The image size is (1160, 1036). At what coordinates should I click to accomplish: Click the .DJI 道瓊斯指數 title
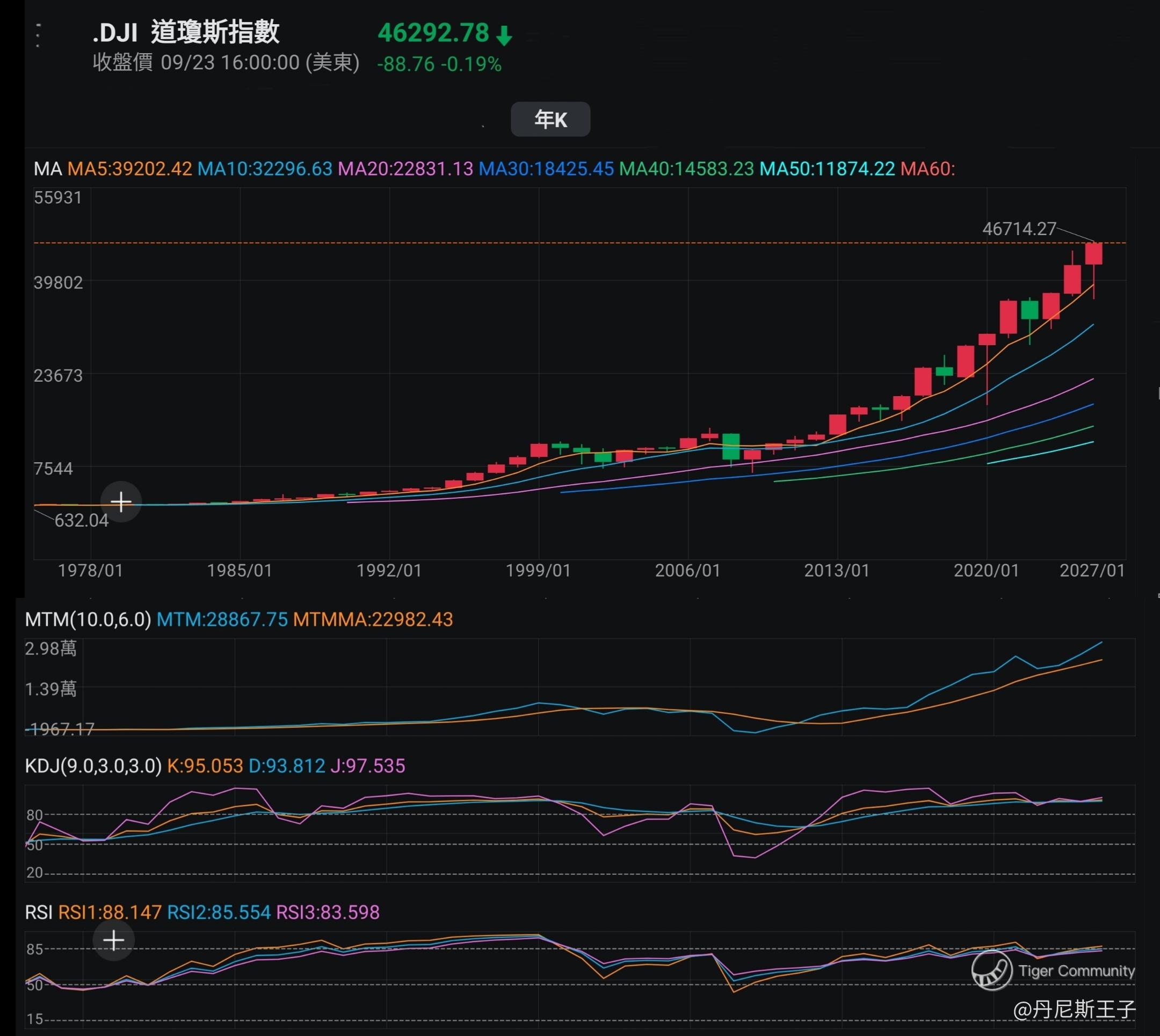tap(186, 32)
